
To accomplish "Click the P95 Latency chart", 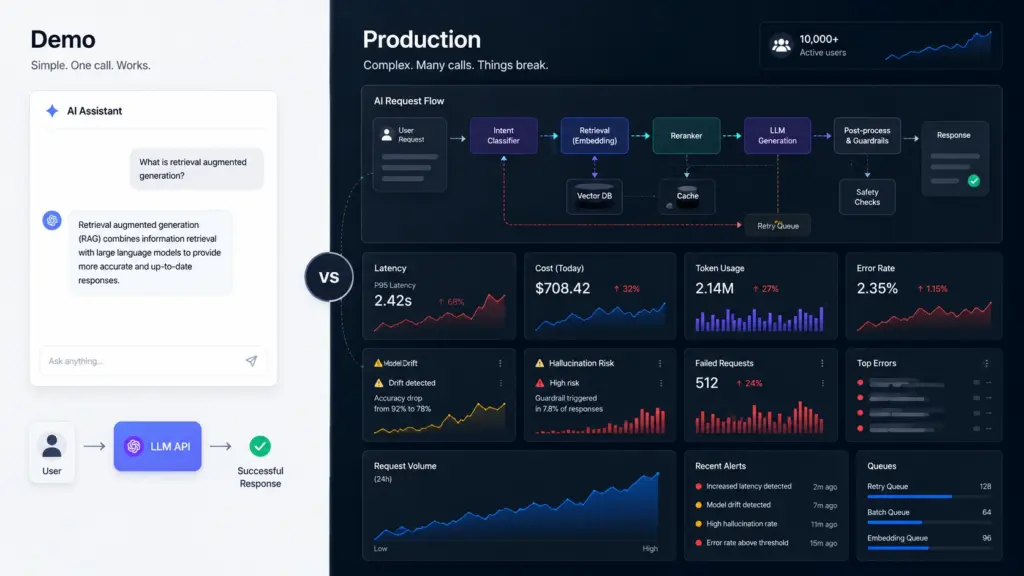I will pyautogui.click(x=440, y=313).
